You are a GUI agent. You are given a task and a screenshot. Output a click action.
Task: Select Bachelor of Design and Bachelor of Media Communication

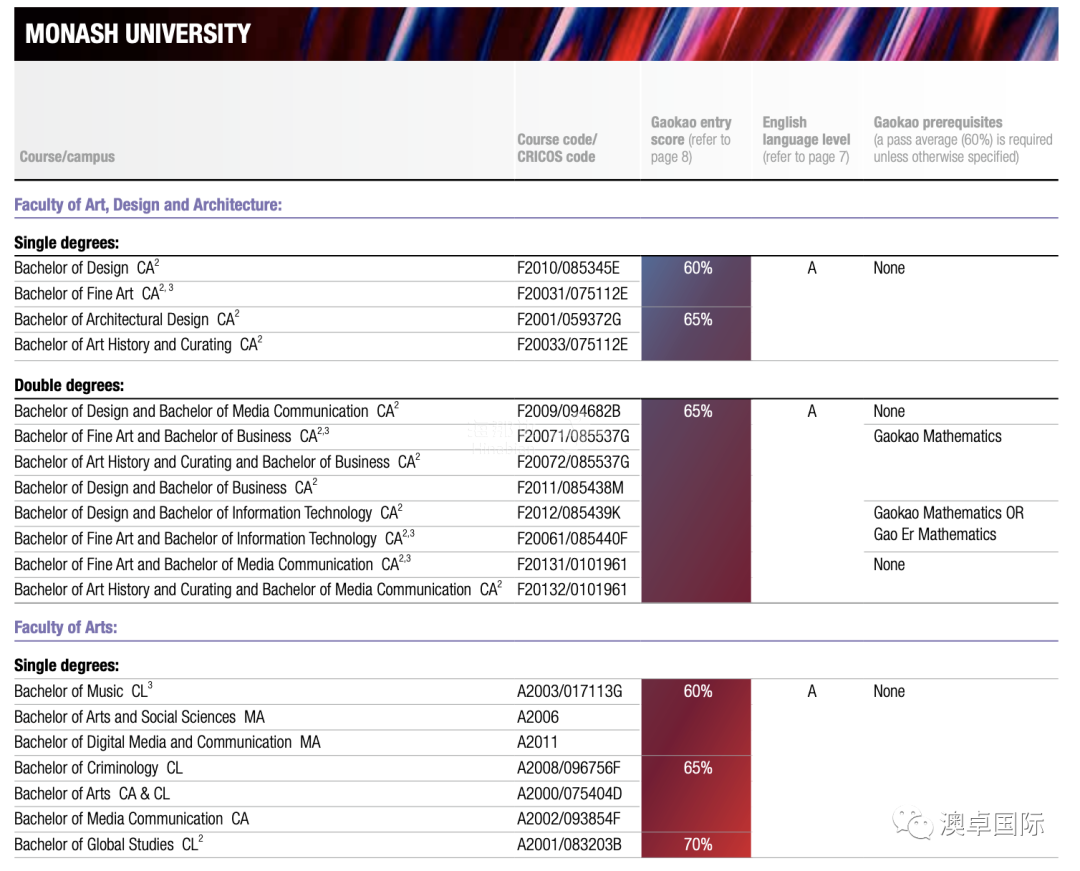[207, 411]
